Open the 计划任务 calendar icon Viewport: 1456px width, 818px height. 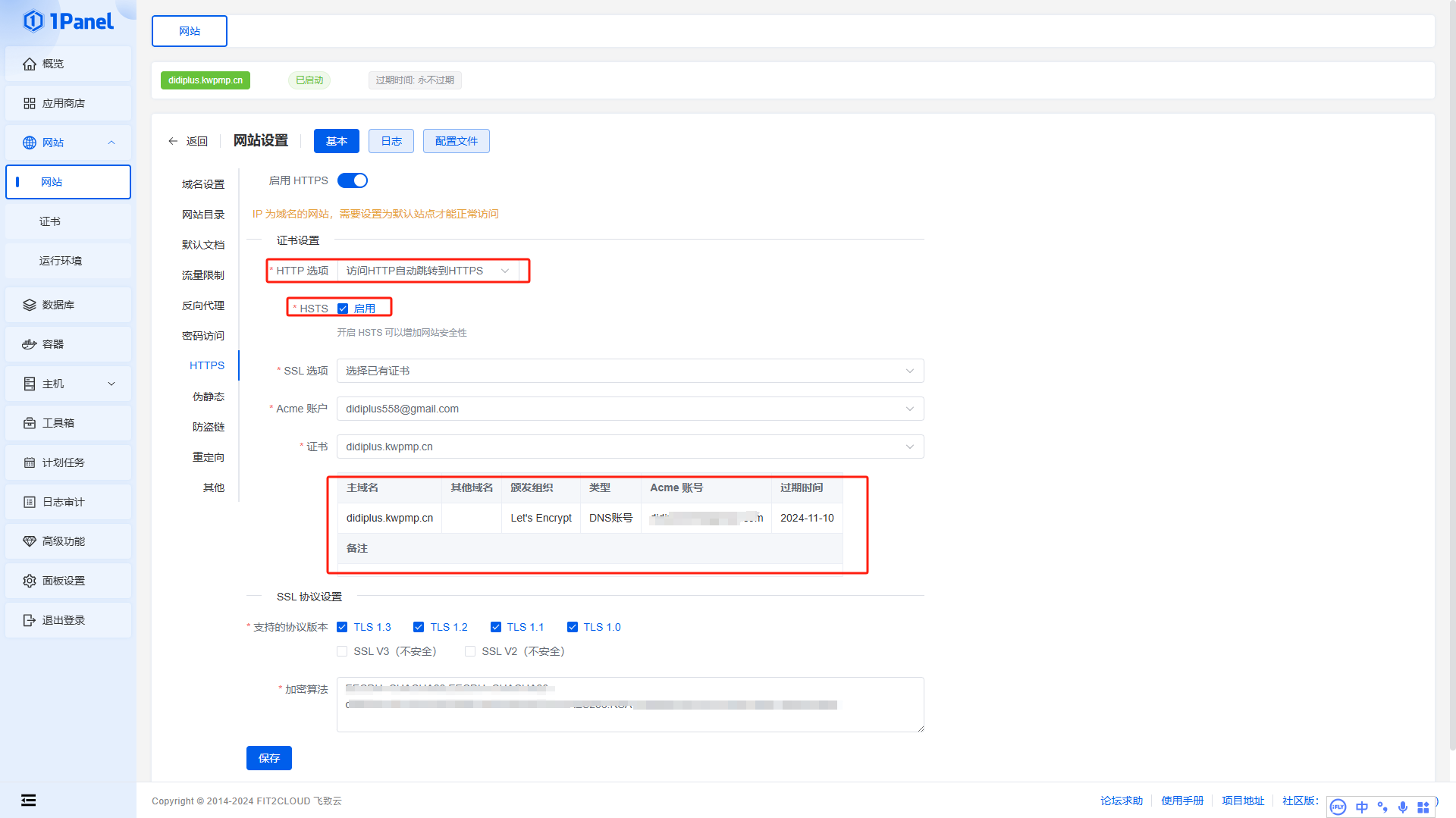tap(30, 462)
